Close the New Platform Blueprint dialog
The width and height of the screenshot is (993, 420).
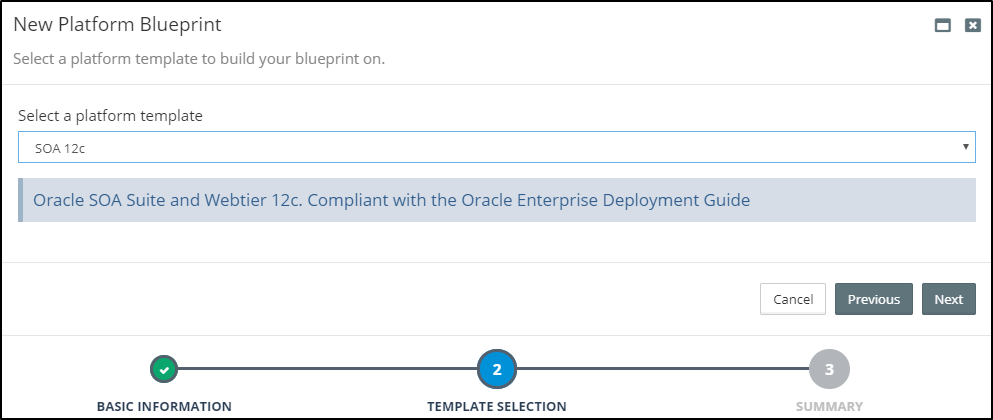pos(972,26)
